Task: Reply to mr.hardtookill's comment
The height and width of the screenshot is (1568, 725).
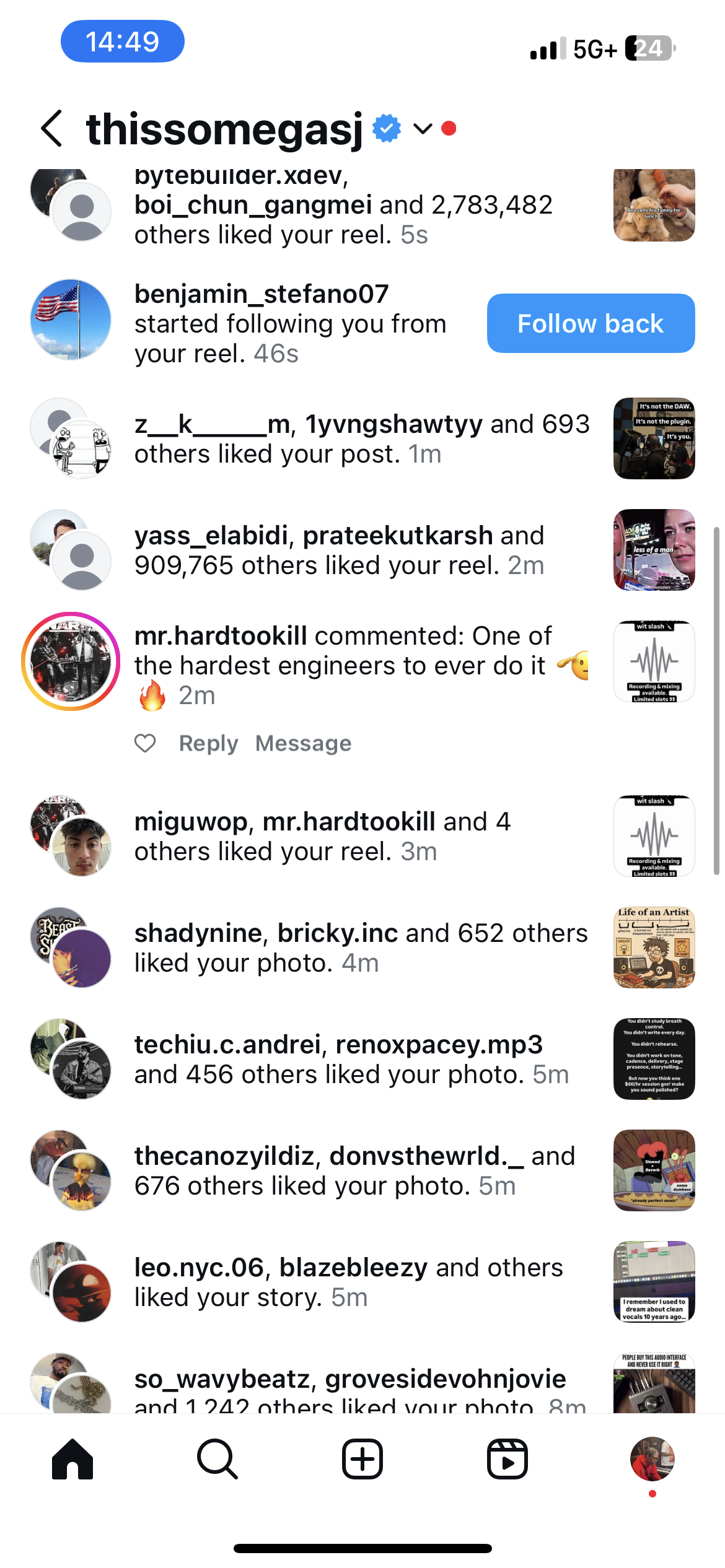Action: click(208, 743)
